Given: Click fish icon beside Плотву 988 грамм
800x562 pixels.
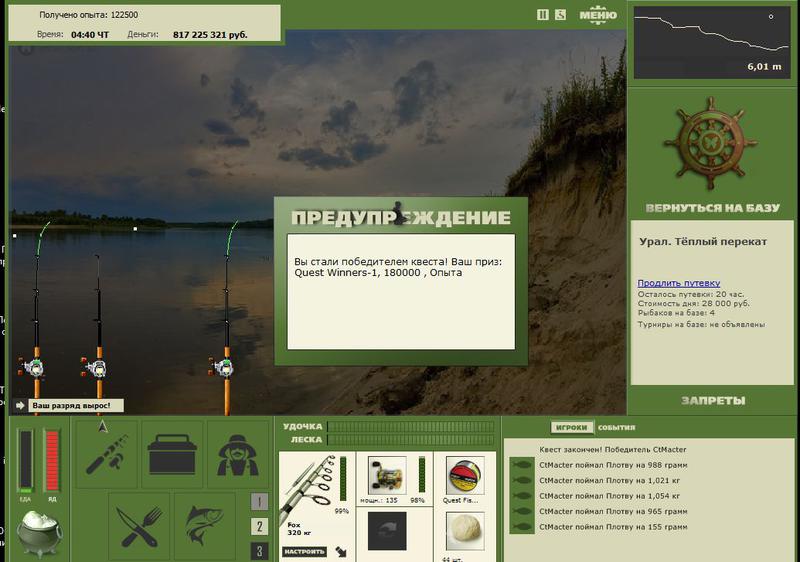Looking at the screenshot, I should [522, 465].
